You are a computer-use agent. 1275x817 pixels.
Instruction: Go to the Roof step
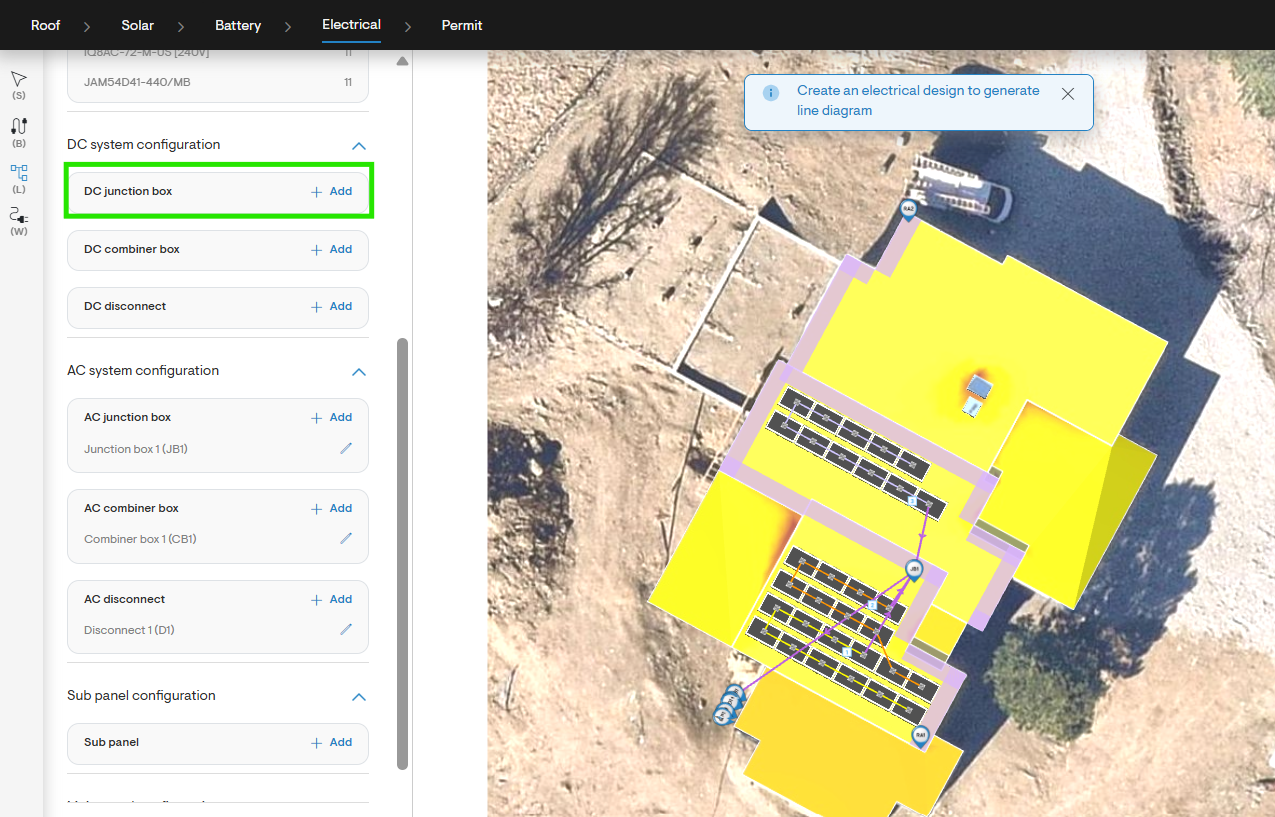(x=46, y=25)
